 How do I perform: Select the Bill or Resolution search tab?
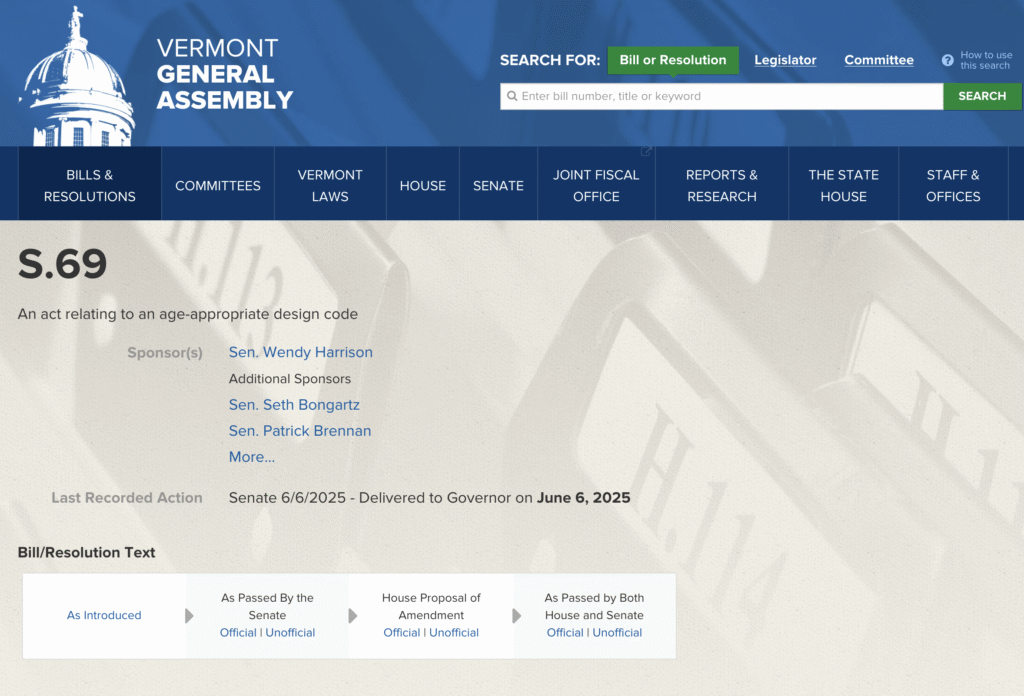[x=673, y=60]
